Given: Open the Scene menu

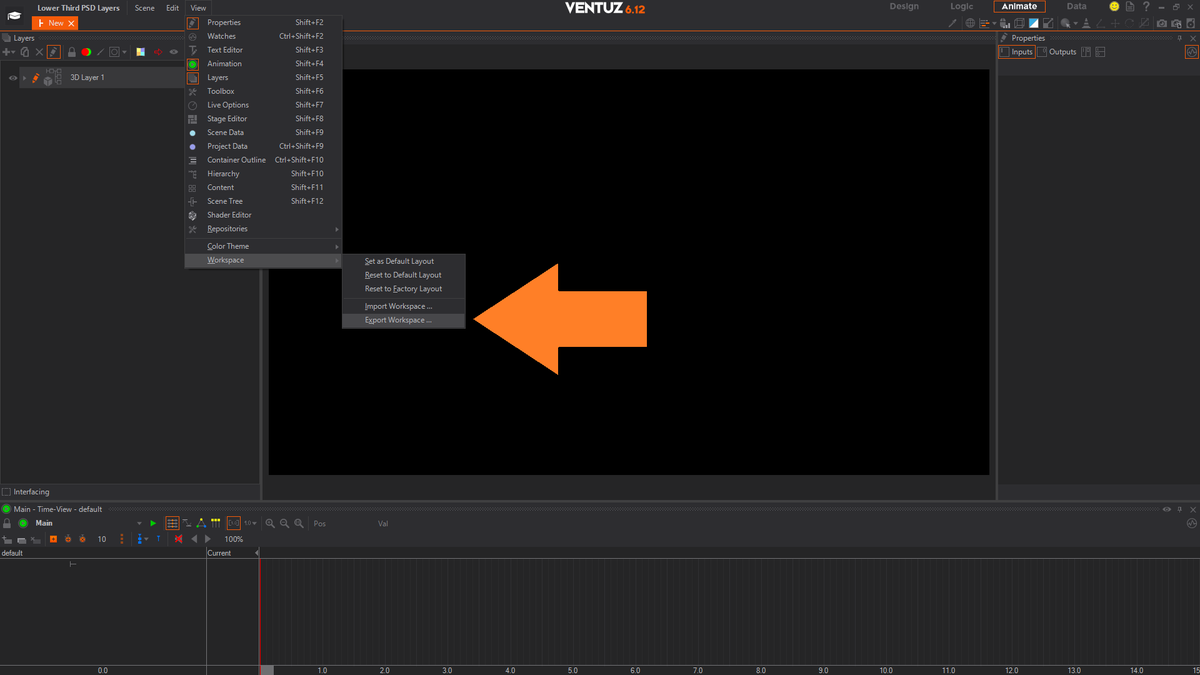Looking at the screenshot, I should click(145, 8).
